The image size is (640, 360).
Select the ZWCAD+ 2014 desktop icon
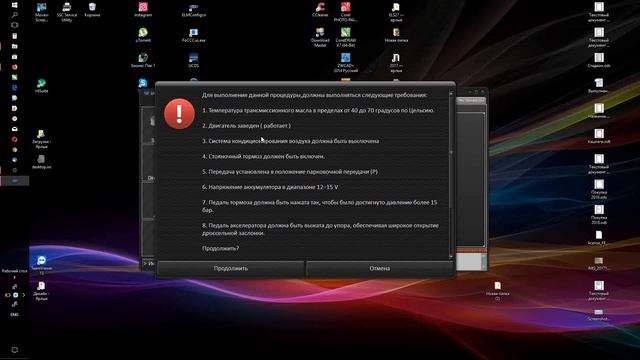[345, 62]
